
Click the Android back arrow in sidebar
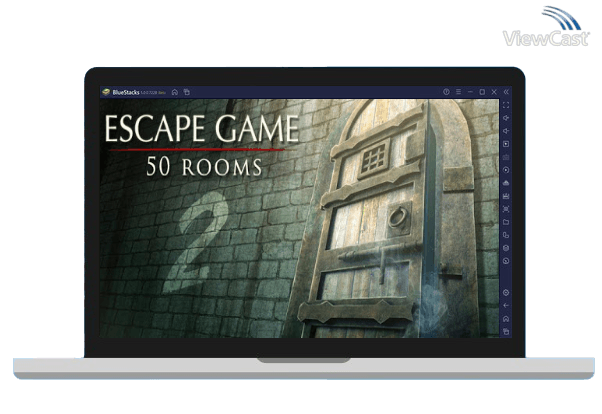pyautogui.click(x=506, y=306)
